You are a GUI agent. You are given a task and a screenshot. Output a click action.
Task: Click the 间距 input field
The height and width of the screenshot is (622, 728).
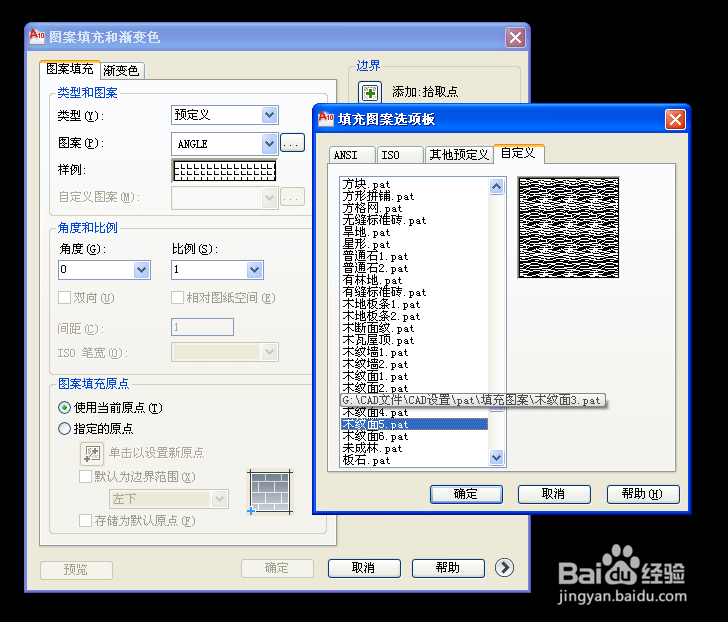(202, 327)
